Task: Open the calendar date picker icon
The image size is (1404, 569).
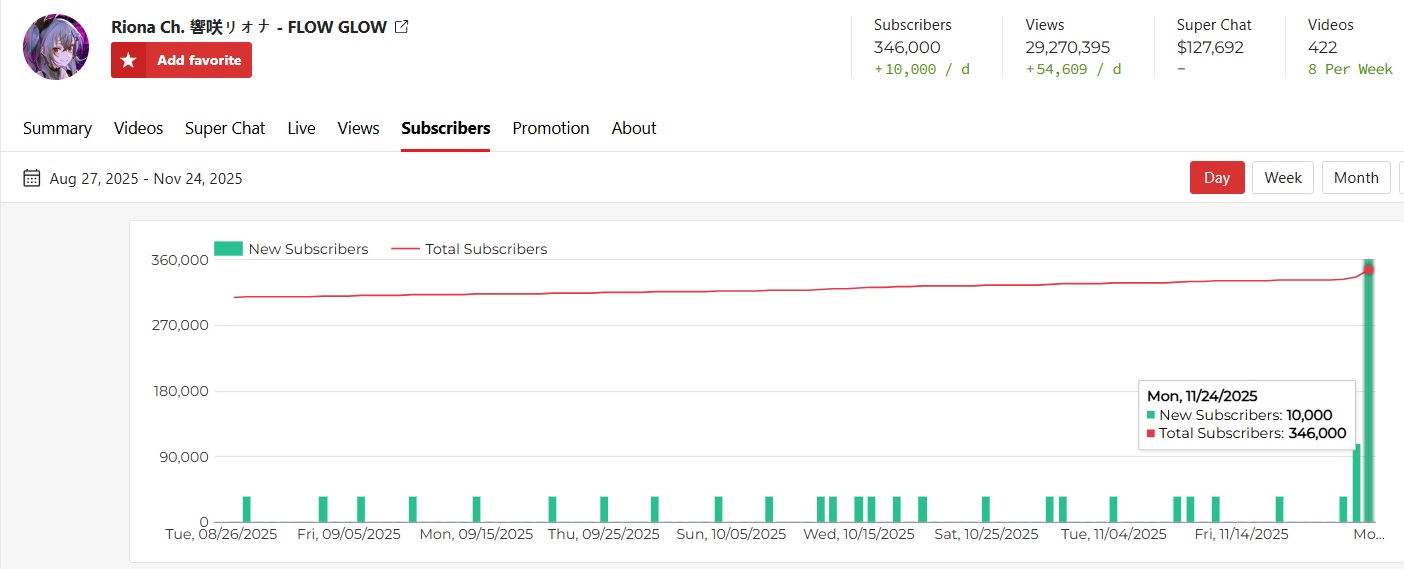Action: click(32, 178)
